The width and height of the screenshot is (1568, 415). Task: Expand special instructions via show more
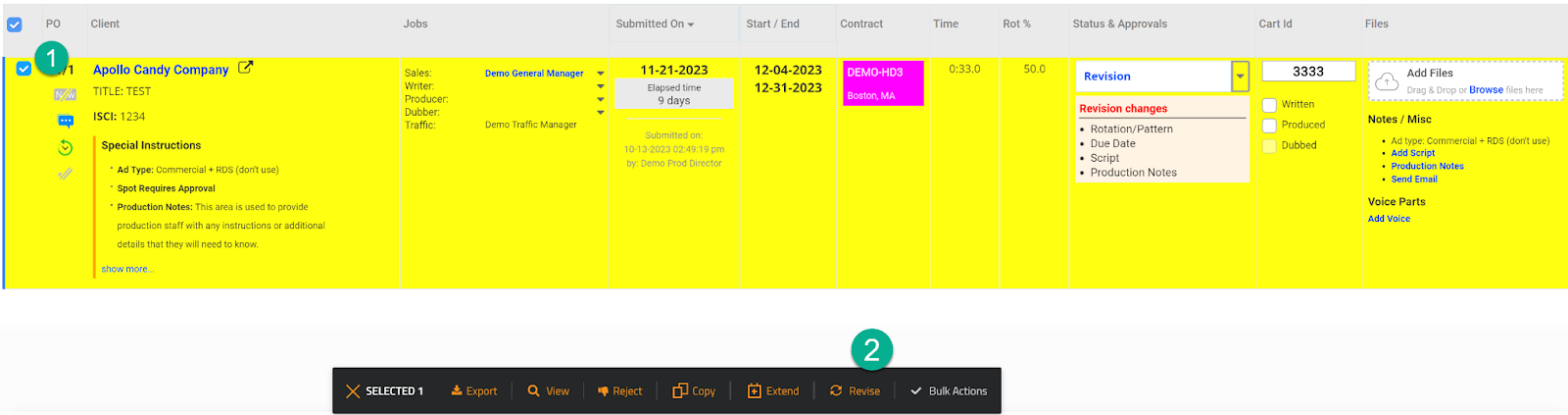click(x=127, y=269)
